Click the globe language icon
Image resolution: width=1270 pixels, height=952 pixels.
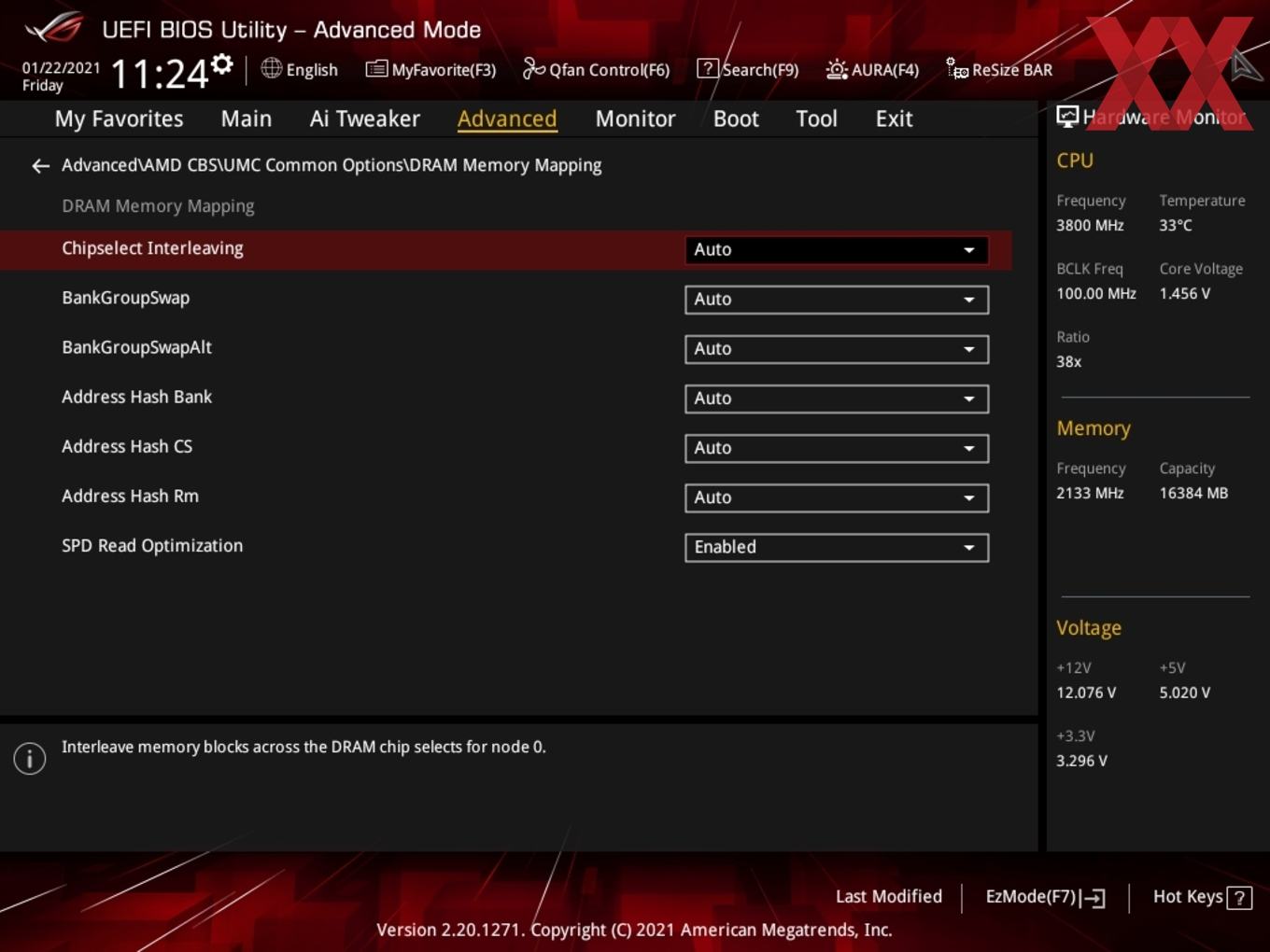pos(271,68)
